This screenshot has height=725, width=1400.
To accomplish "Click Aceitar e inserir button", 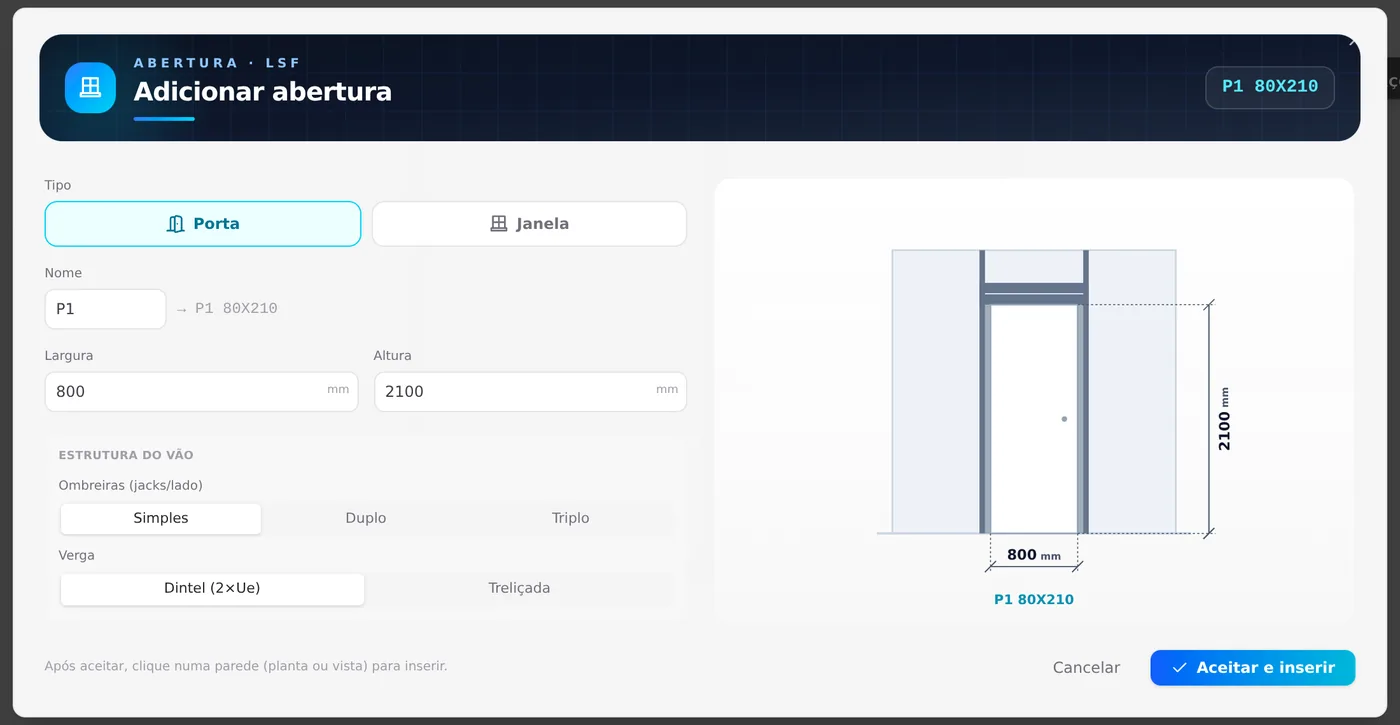I will [1252, 668].
